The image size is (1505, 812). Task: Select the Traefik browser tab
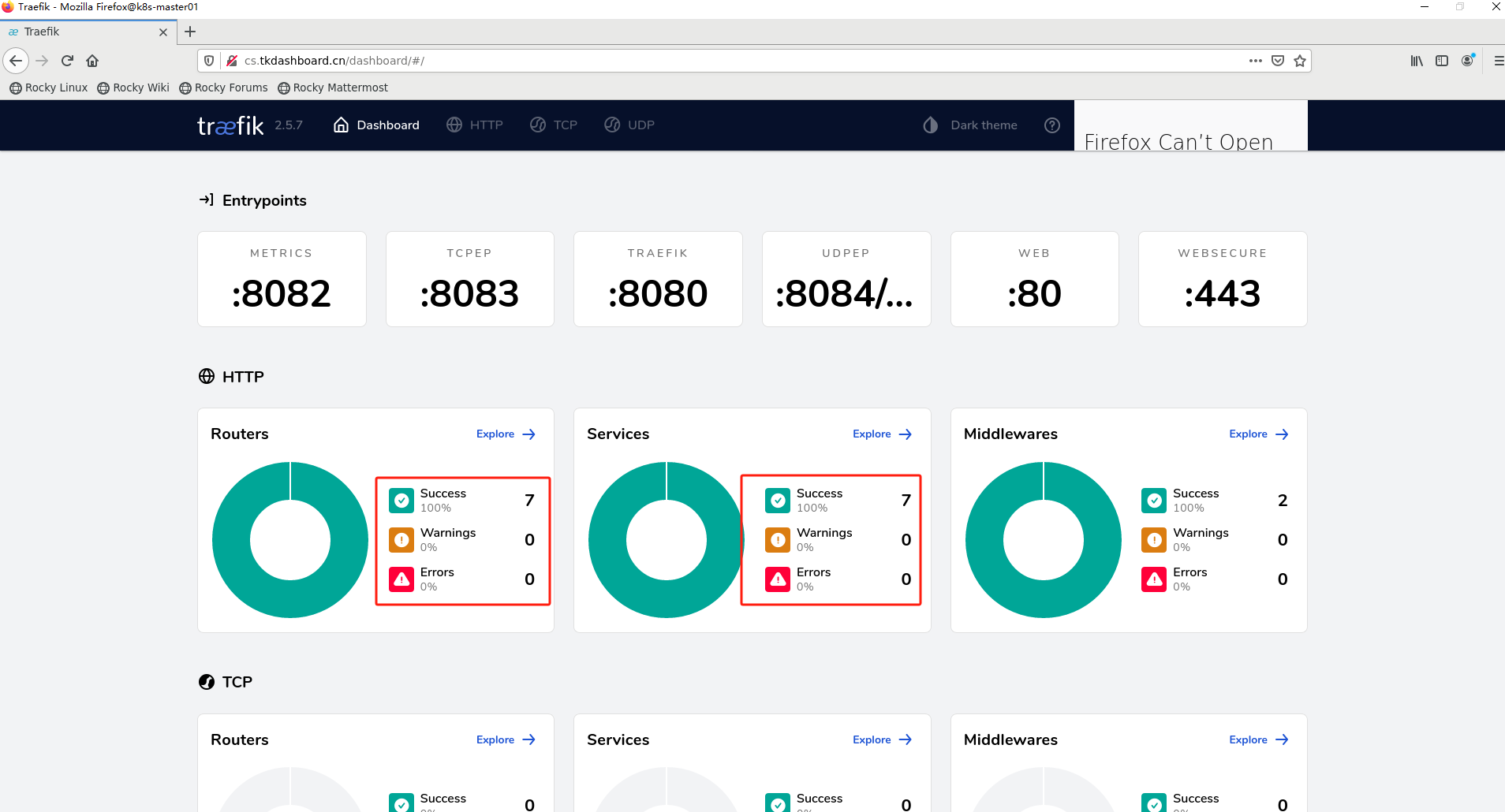(x=88, y=32)
